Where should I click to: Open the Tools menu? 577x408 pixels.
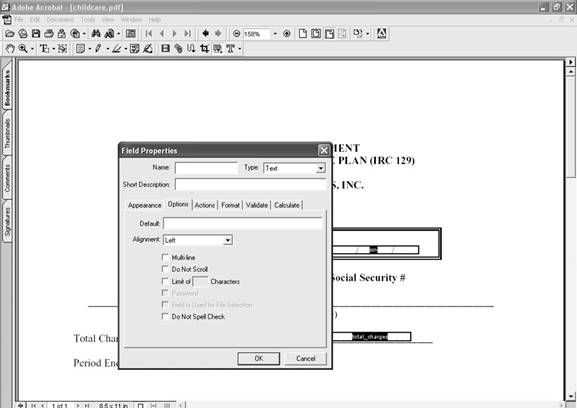tap(88, 19)
